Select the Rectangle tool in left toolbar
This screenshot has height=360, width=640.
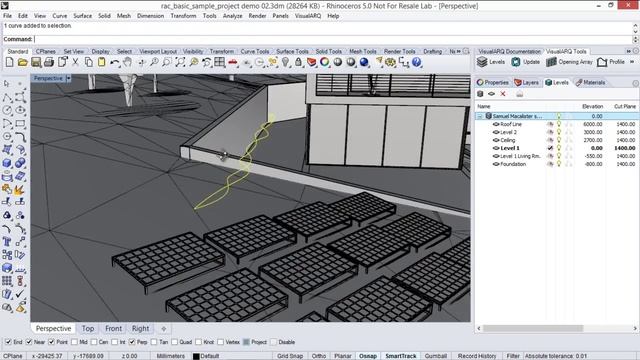(20, 123)
